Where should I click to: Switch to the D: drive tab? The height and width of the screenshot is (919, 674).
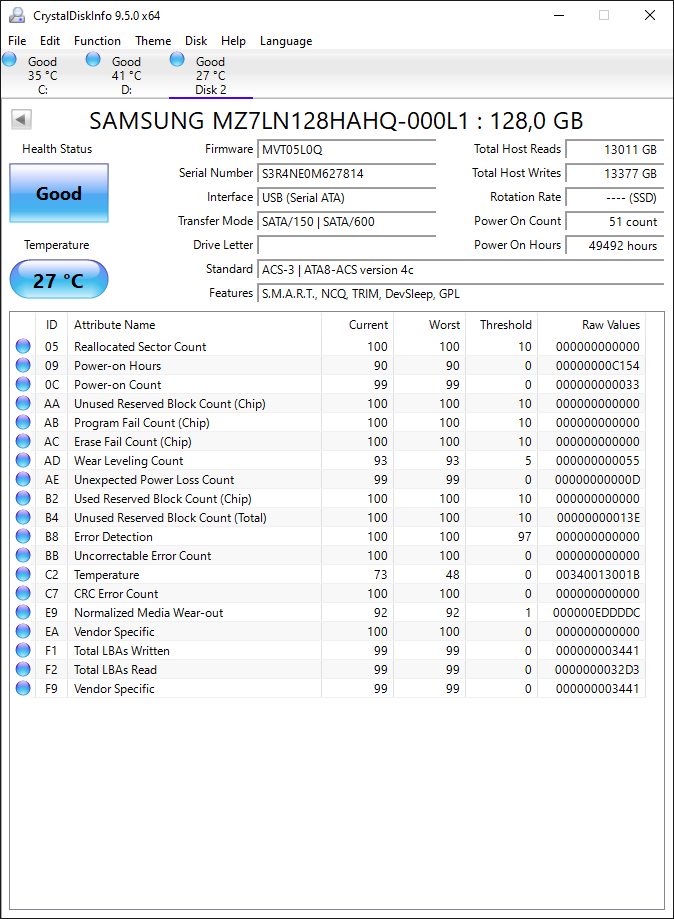[126, 75]
